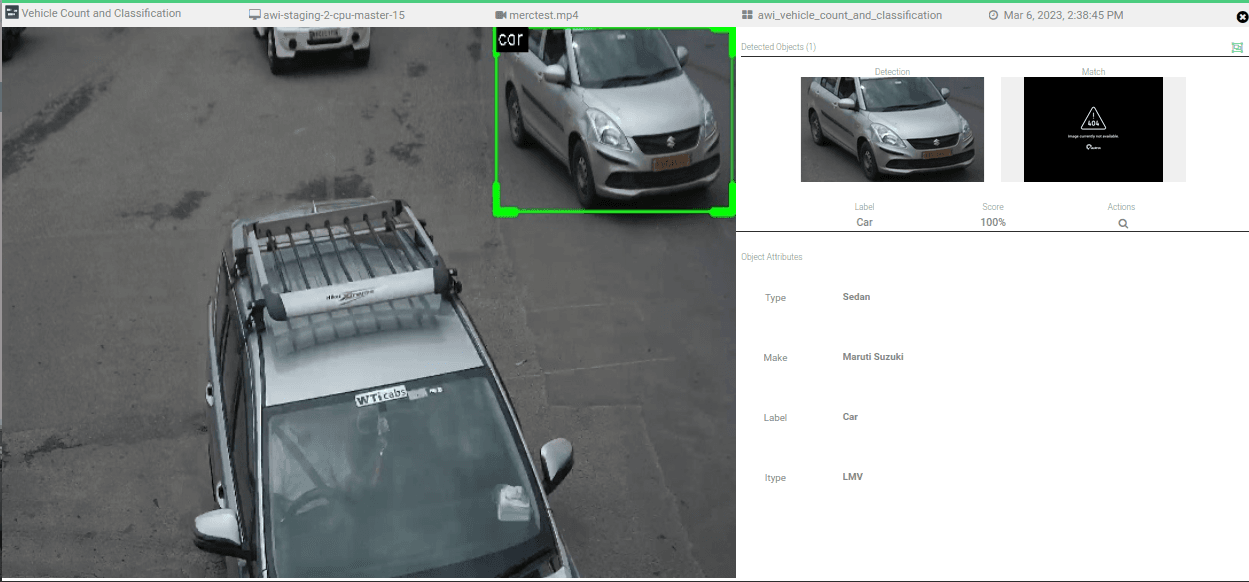Open the Detection car thumbnail

pos(892,129)
